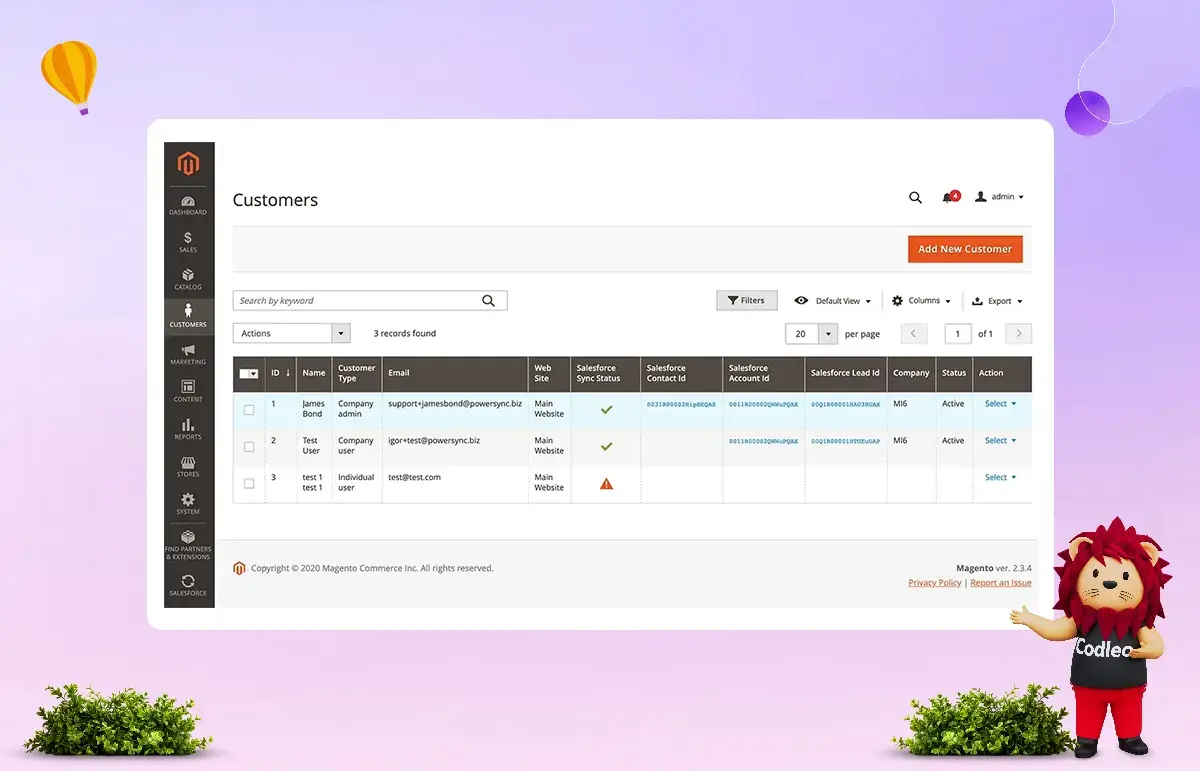The image size is (1200, 771).
Task: Click the Company admin customer type cell
Action: (356, 409)
